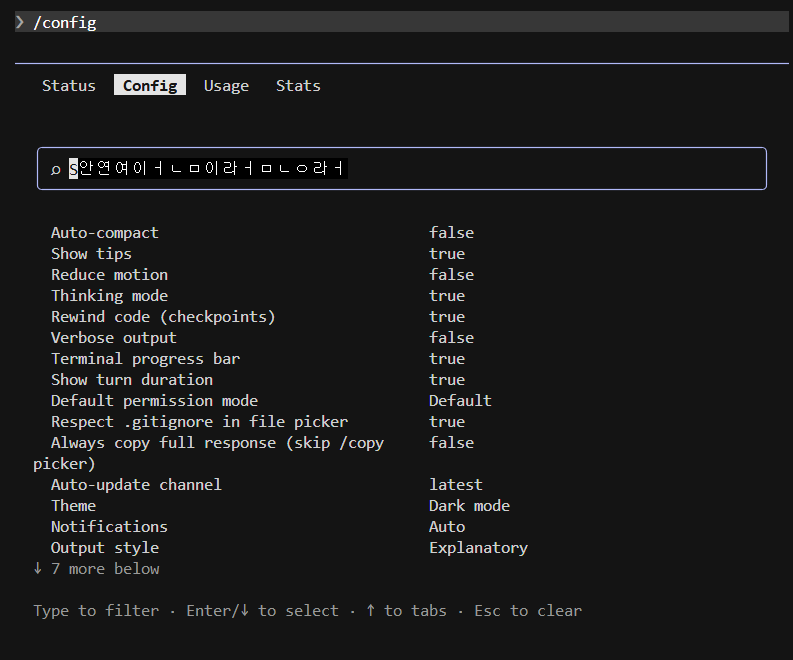This screenshot has height=660, width=793.
Task: Toggle Thinking mode off
Action: point(109,296)
